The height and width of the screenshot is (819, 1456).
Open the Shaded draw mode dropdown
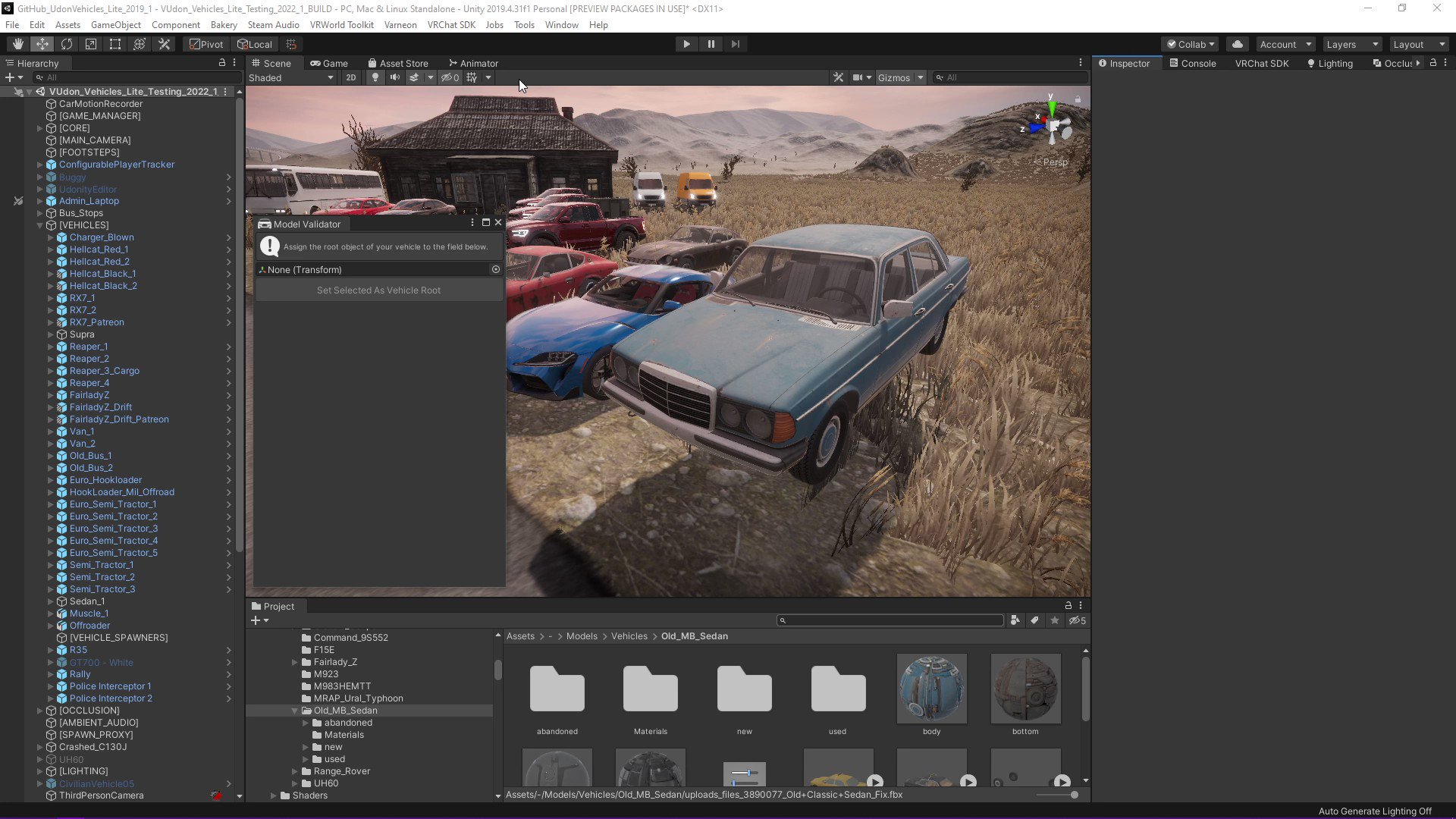(x=291, y=77)
